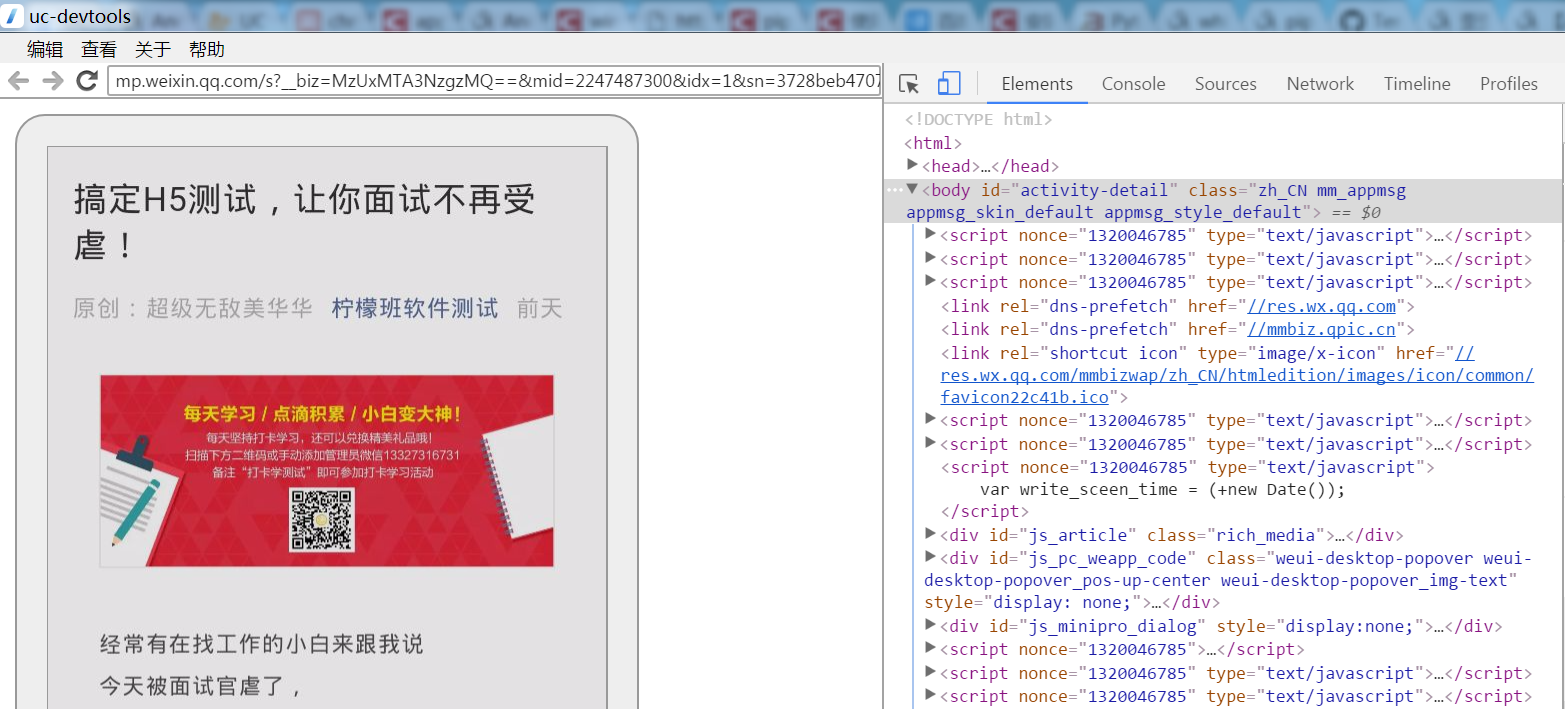This screenshot has width=1565, height=709.
Task: Click the QR code in banner image
Action: point(321,520)
